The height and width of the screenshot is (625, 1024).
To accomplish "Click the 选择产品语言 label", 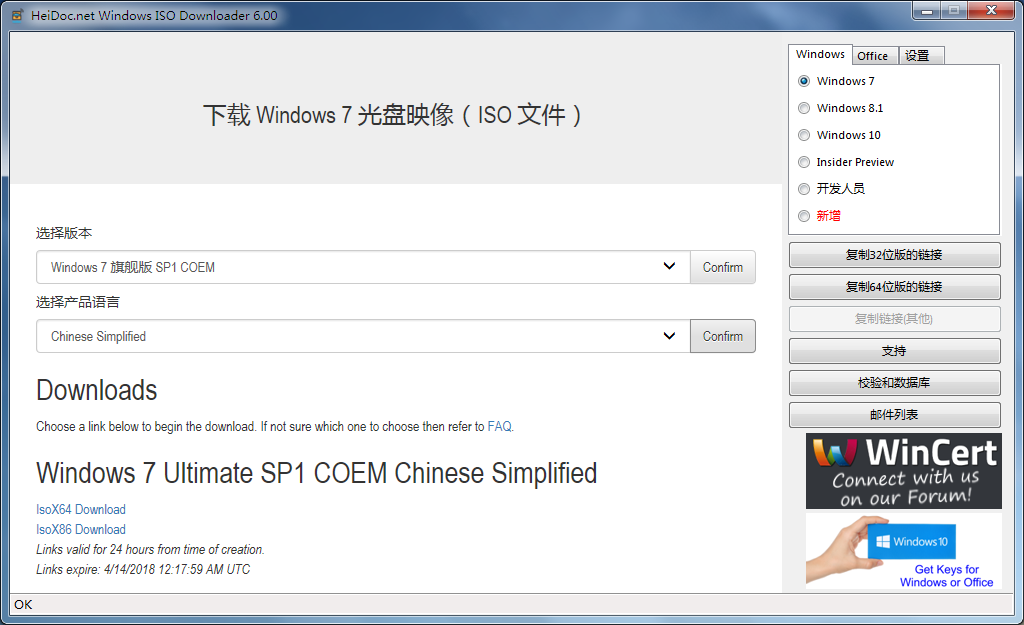I will point(78,302).
